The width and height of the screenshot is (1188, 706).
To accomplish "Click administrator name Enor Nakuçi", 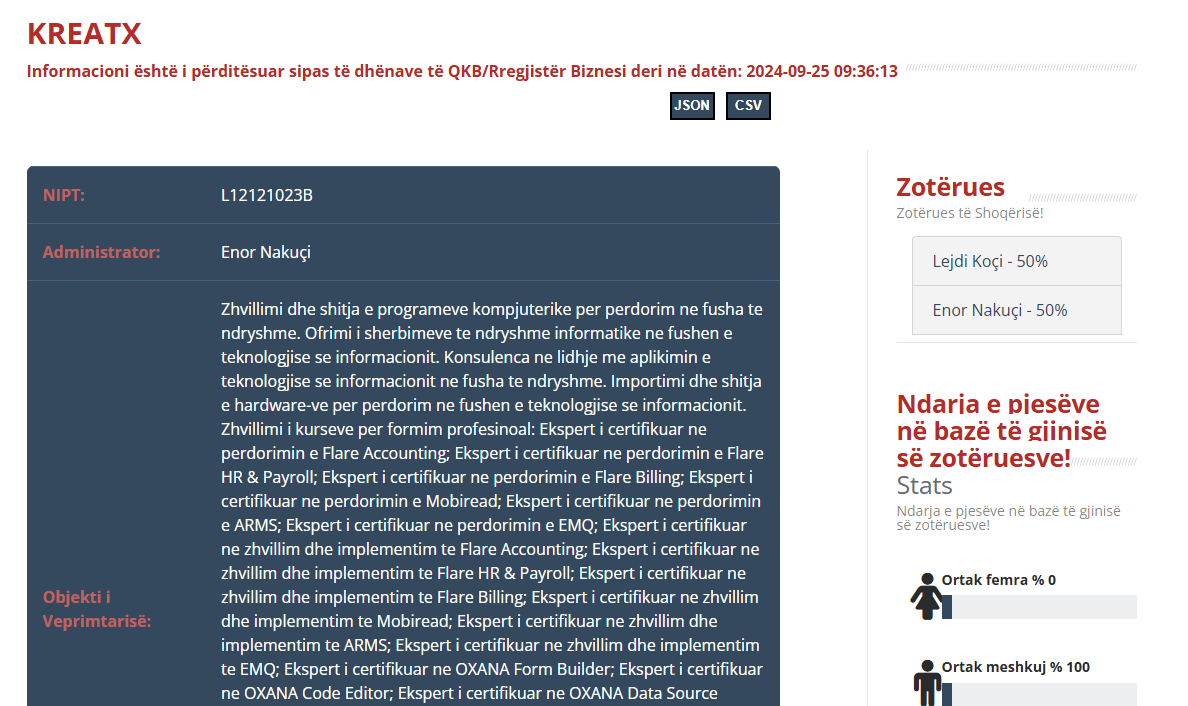I will [266, 252].
